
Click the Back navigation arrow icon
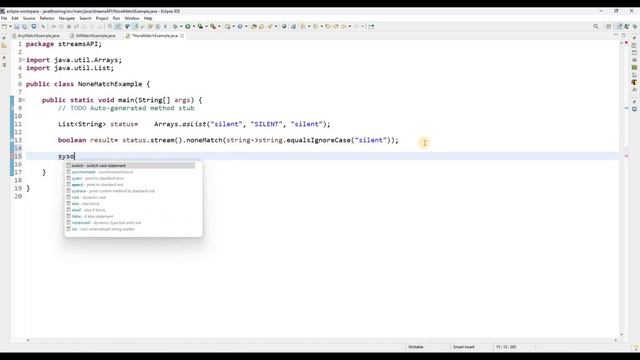pyautogui.click(x=344, y=27)
